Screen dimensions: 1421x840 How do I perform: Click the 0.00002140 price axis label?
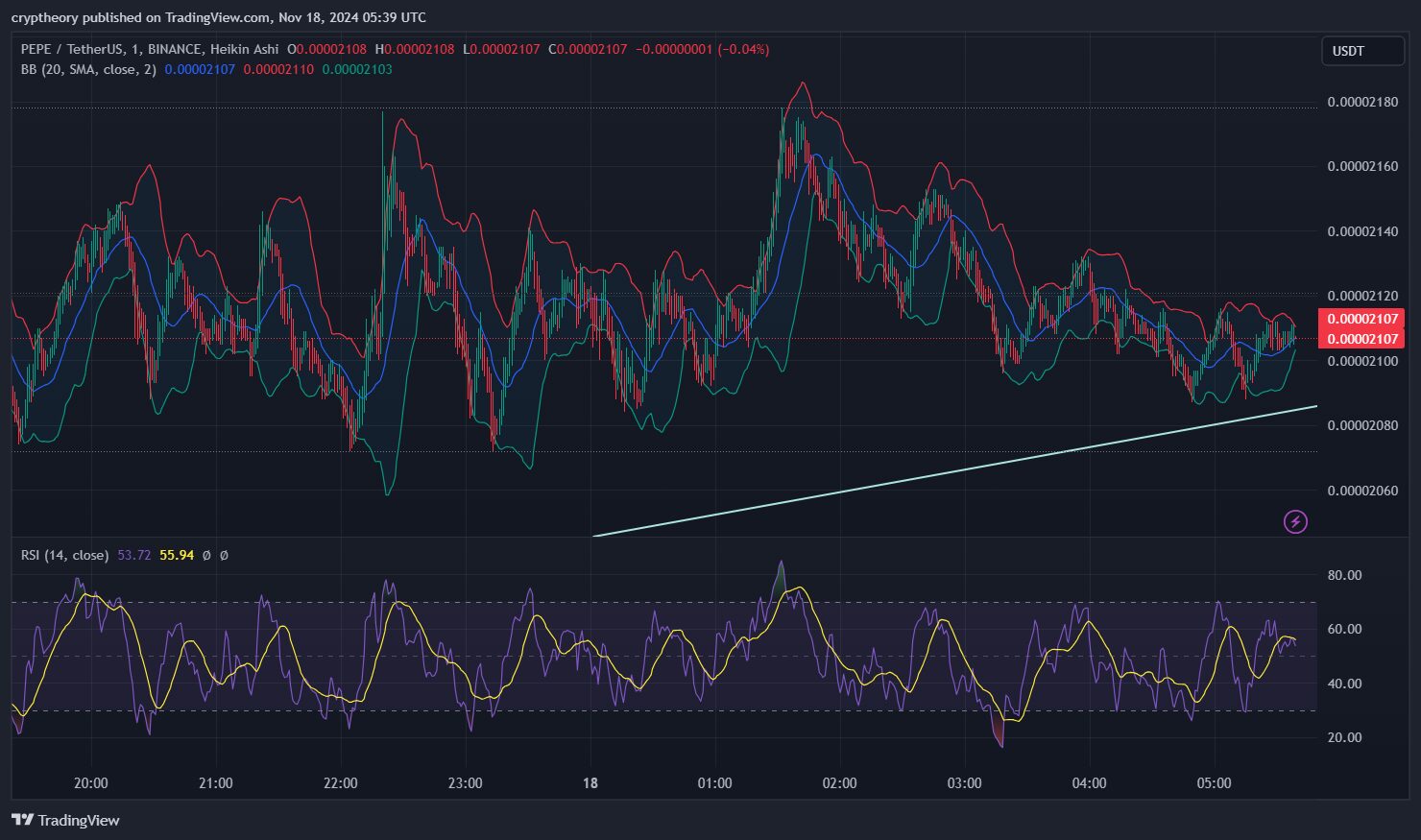[1362, 231]
